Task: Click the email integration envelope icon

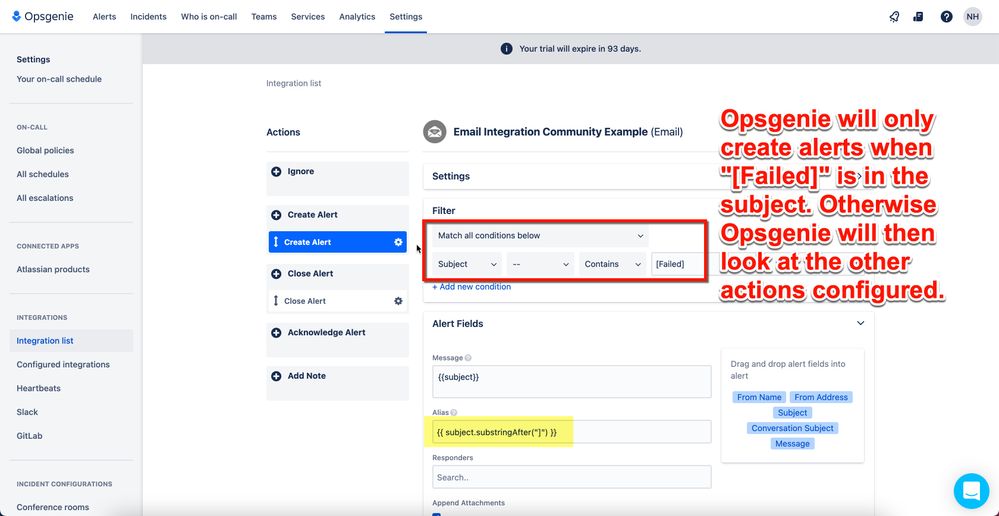Action: (435, 132)
